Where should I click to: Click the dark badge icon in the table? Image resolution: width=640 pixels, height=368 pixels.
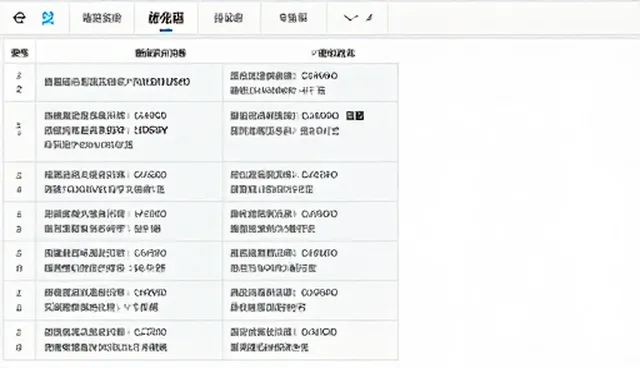(355, 116)
